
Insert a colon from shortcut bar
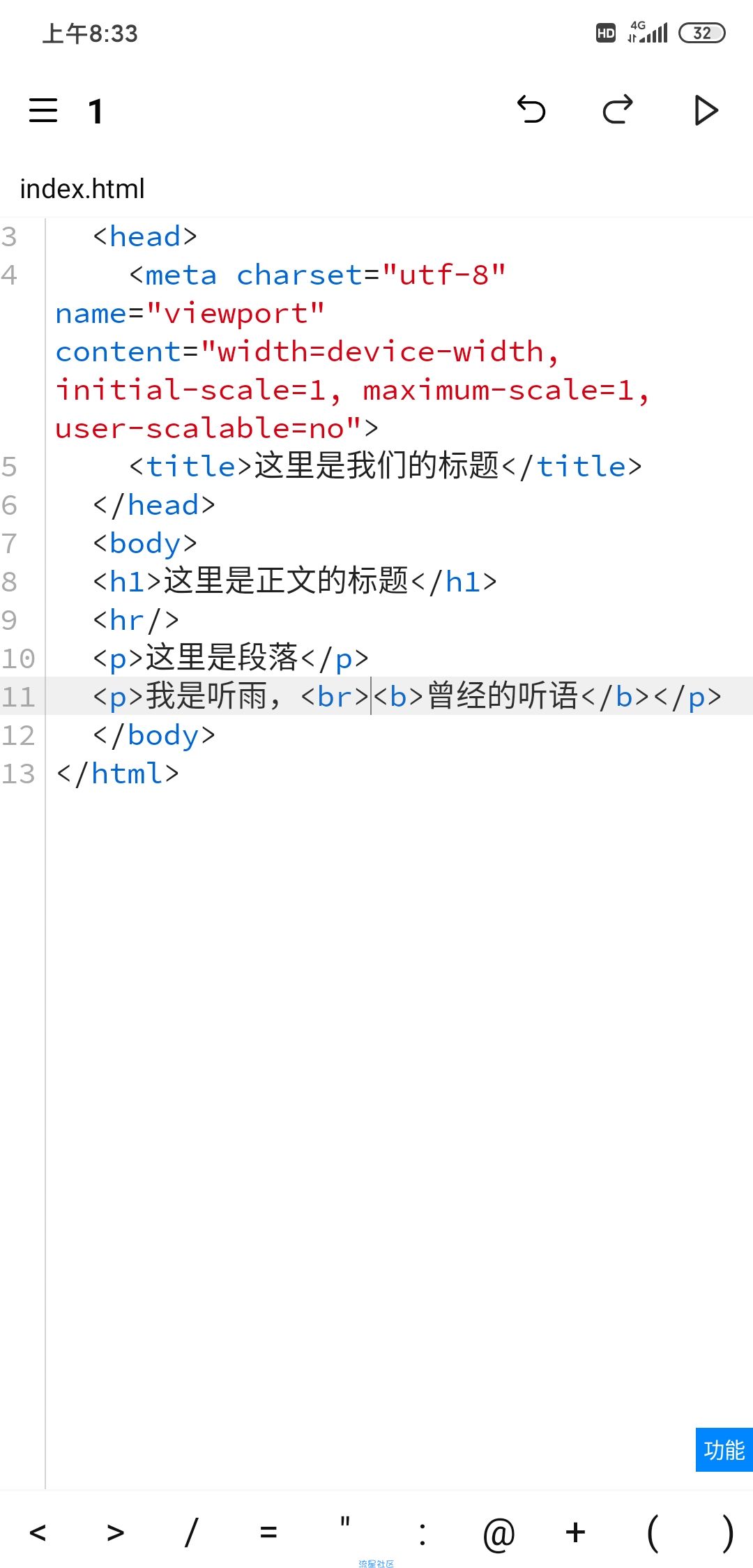point(423,1532)
